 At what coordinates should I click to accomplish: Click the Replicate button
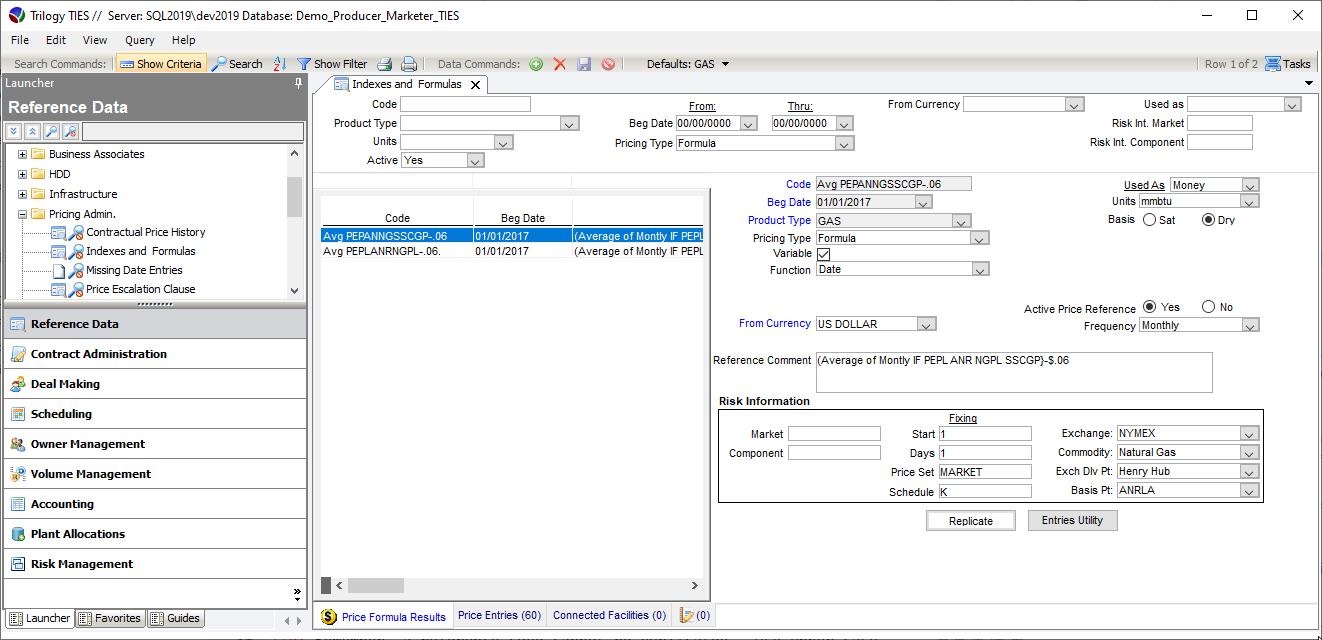pos(970,521)
